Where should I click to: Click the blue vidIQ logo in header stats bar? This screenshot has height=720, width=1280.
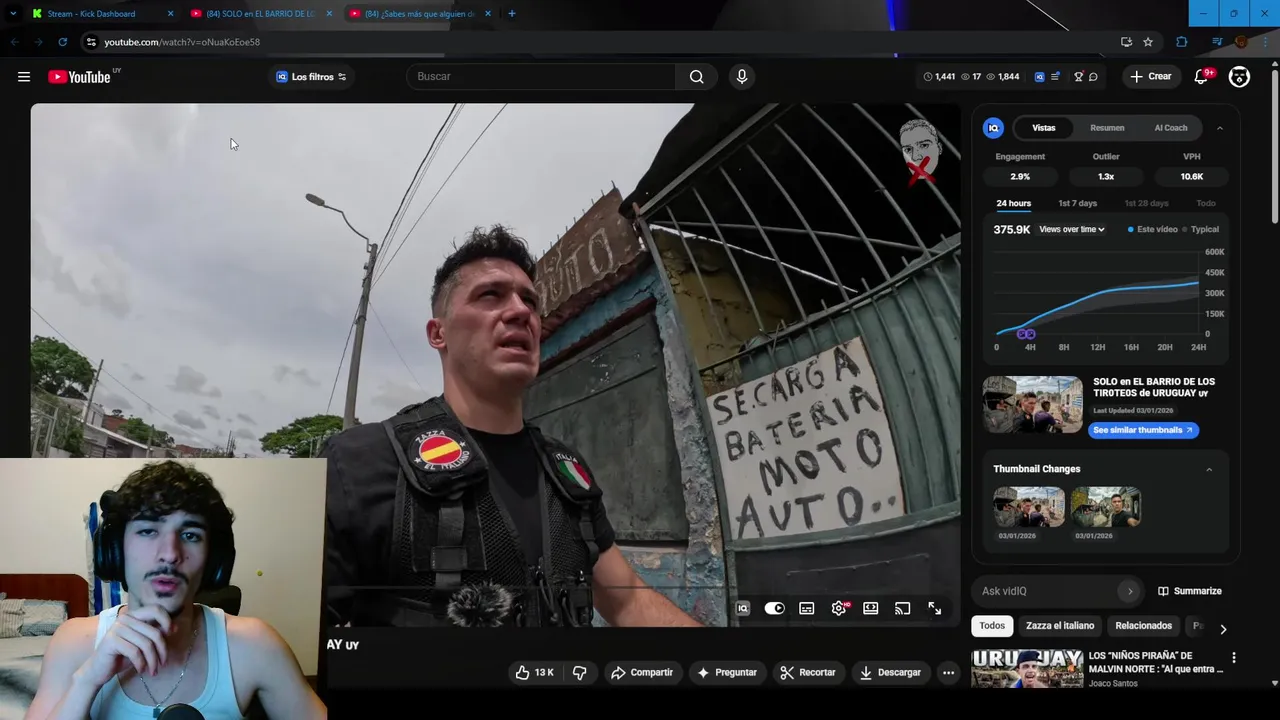point(1039,77)
